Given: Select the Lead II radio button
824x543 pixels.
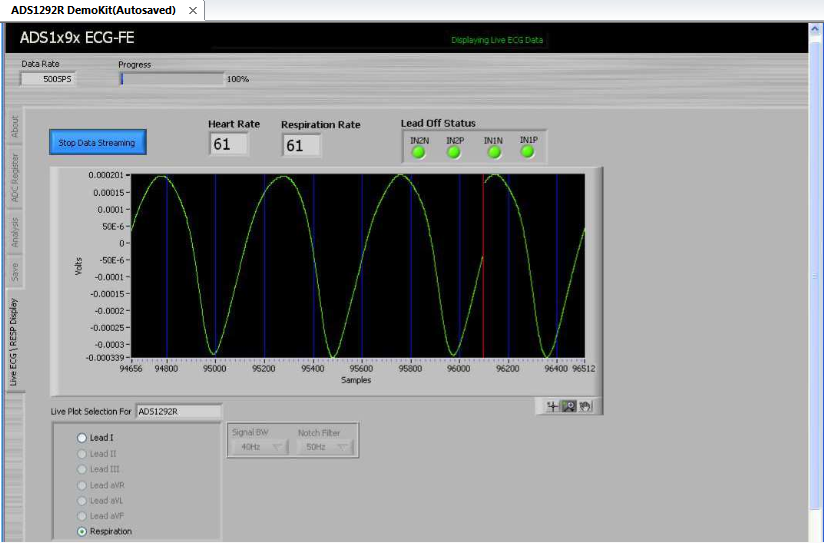Looking at the screenshot, I should click(81, 454).
